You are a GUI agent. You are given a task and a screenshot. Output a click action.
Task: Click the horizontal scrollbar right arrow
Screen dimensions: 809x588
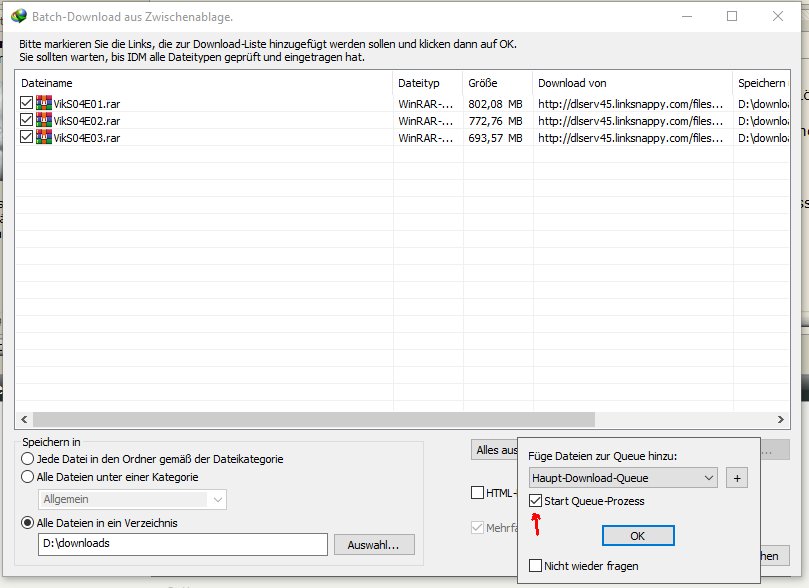click(x=781, y=420)
